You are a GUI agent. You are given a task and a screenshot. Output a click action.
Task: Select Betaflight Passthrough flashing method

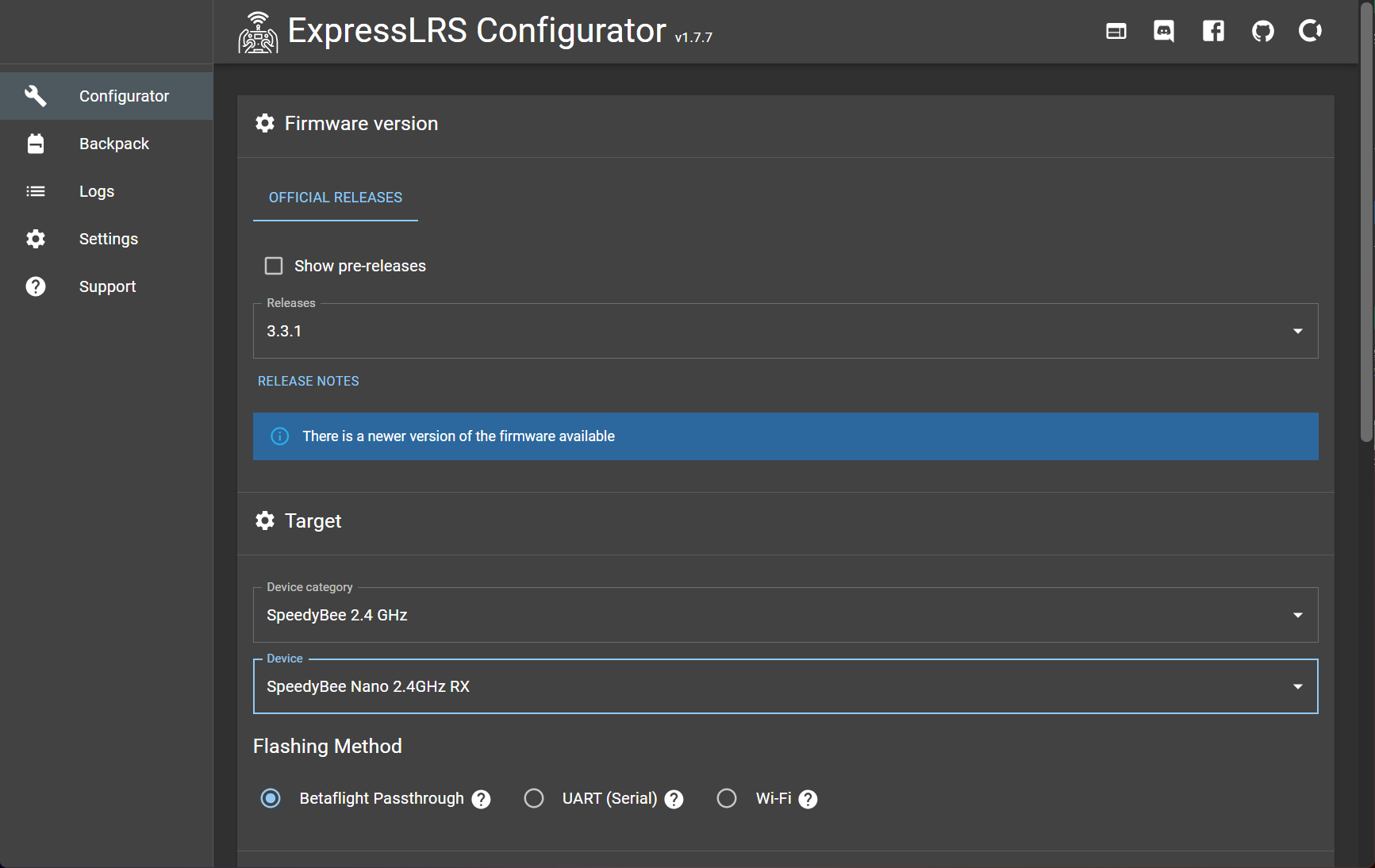[x=271, y=798]
